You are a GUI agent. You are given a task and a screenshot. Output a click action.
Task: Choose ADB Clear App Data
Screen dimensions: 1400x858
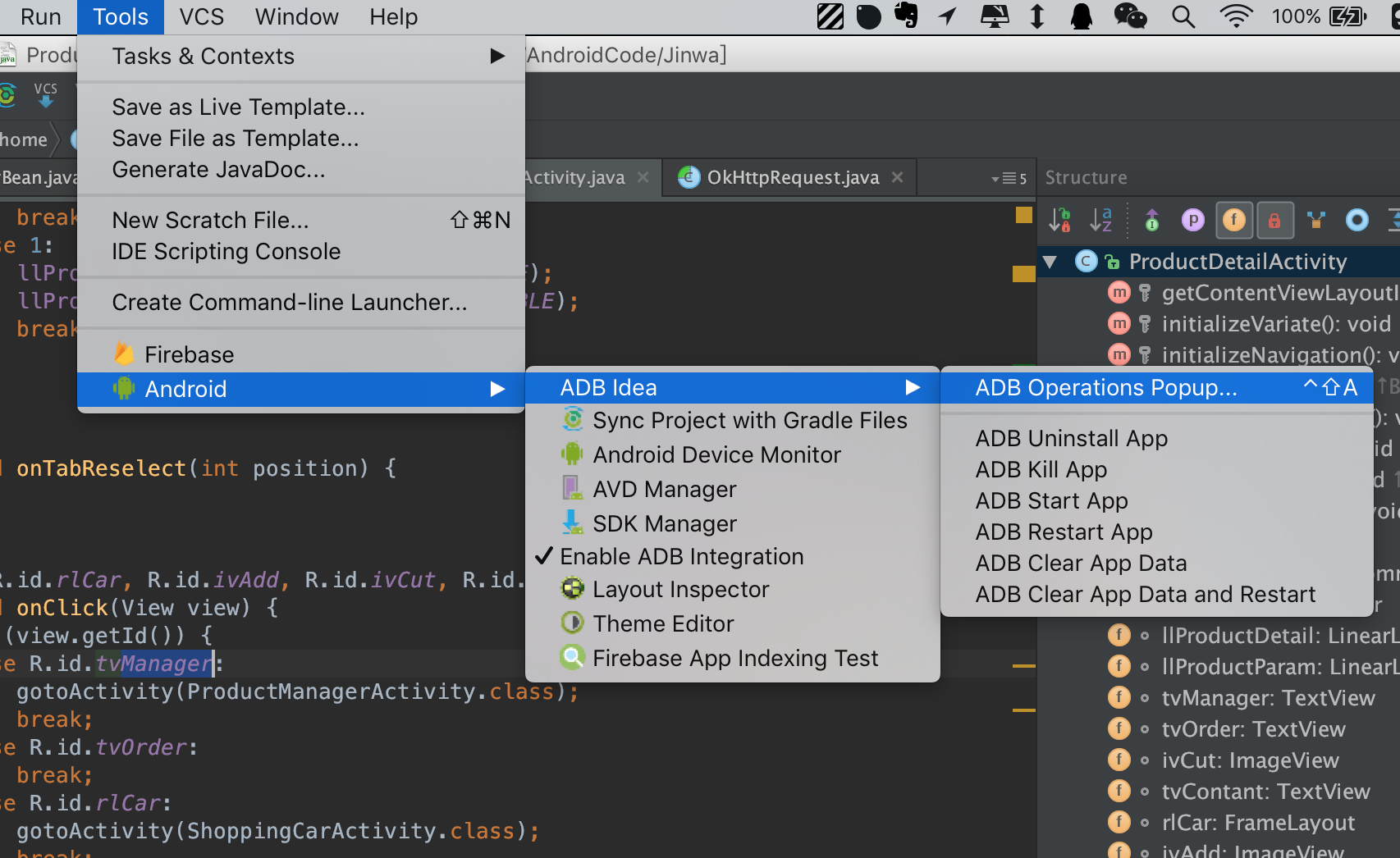pyautogui.click(x=1157, y=563)
